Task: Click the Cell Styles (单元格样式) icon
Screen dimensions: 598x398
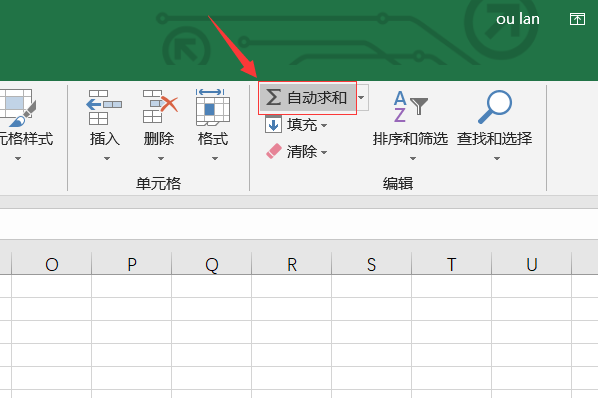Action: pos(17,108)
